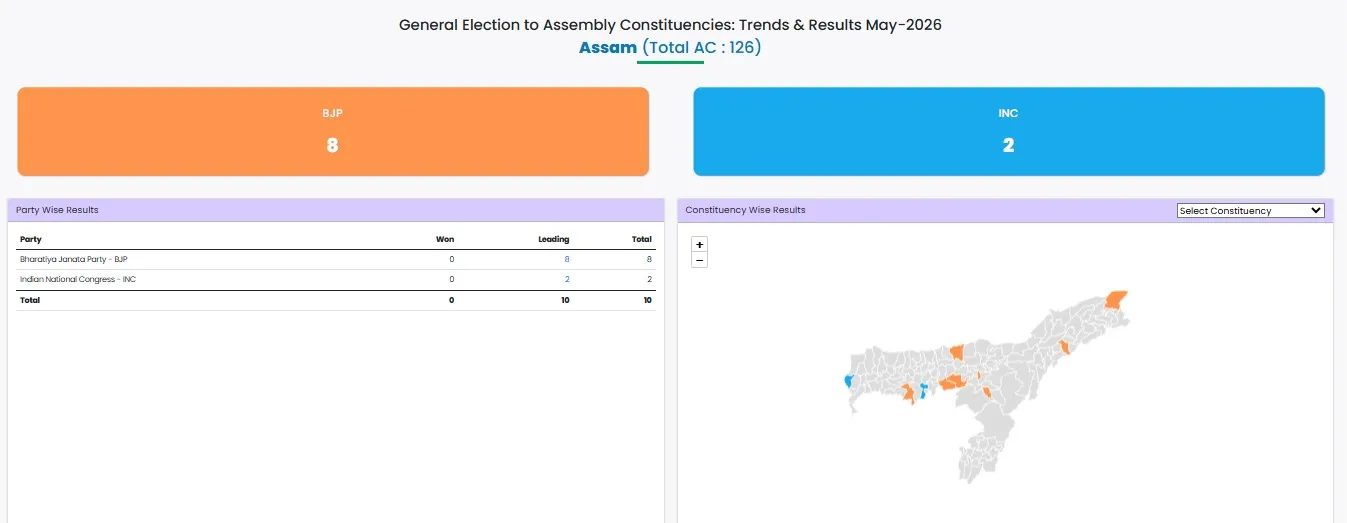
Task: Zoom in on the map with plus button
Action: 699,245
